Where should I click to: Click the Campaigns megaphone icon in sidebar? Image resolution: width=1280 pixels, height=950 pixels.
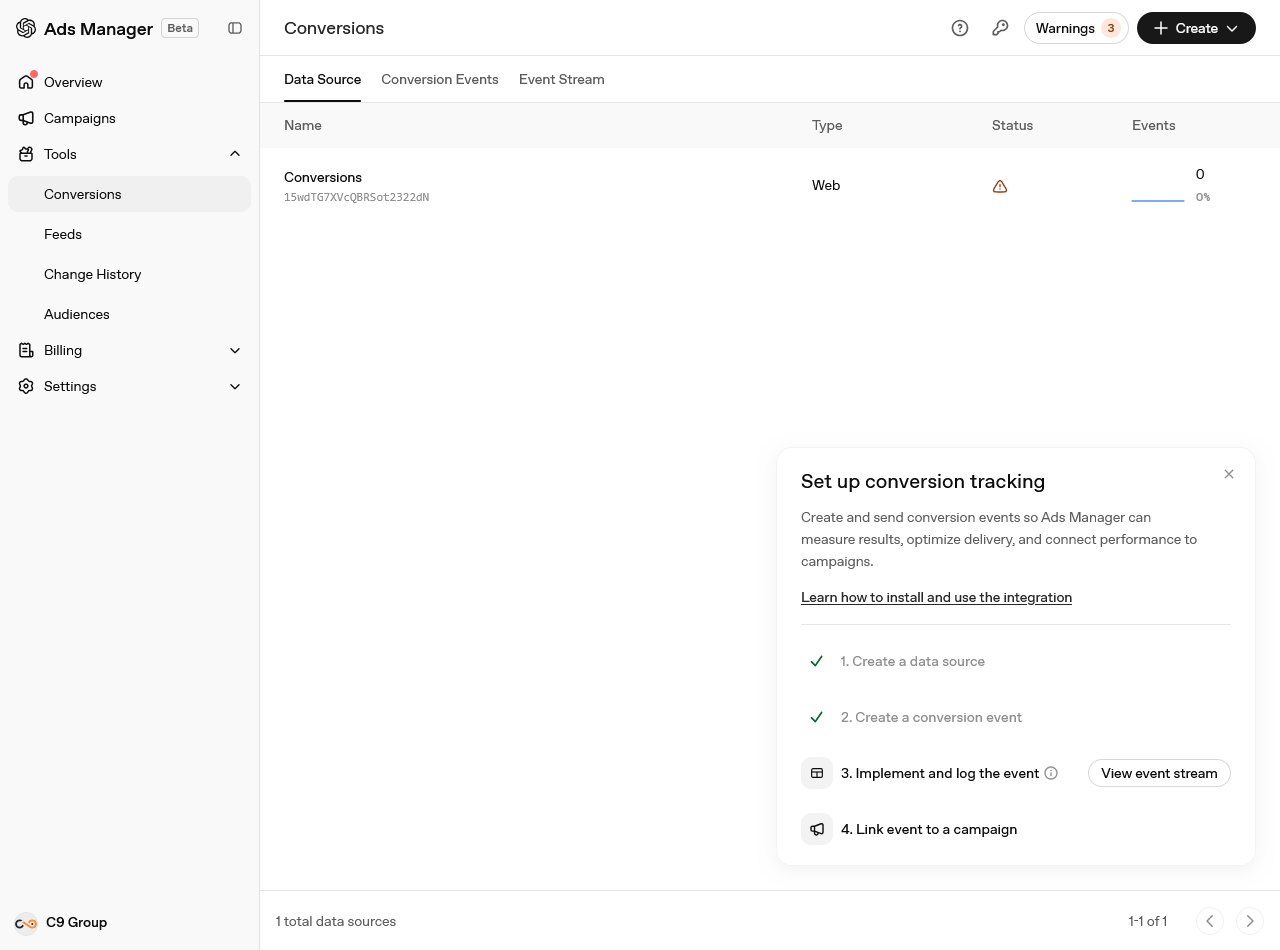pyautogui.click(x=26, y=118)
